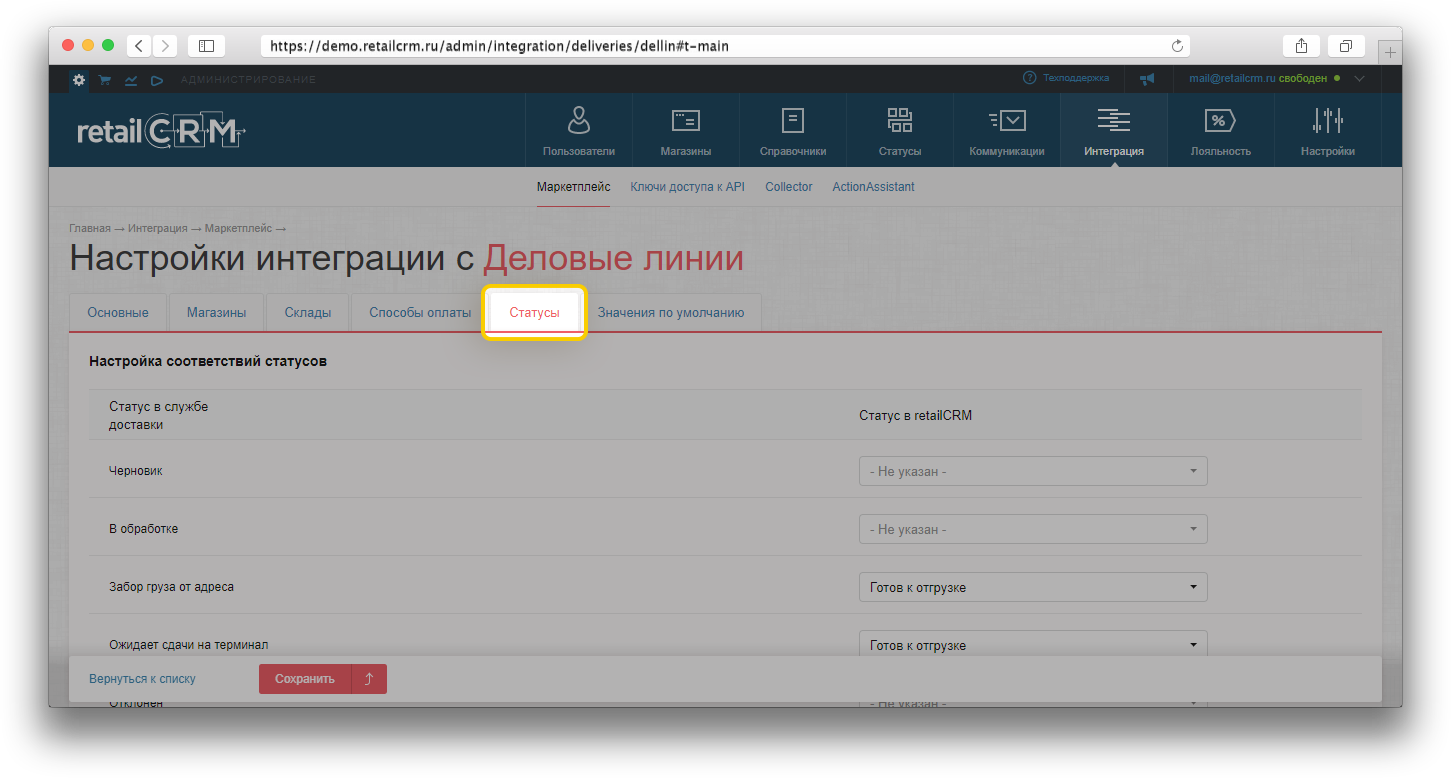Viewport: 1451px width, 778px height.
Task: Click the Техподдержка link text
Action: click(1076, 78)
